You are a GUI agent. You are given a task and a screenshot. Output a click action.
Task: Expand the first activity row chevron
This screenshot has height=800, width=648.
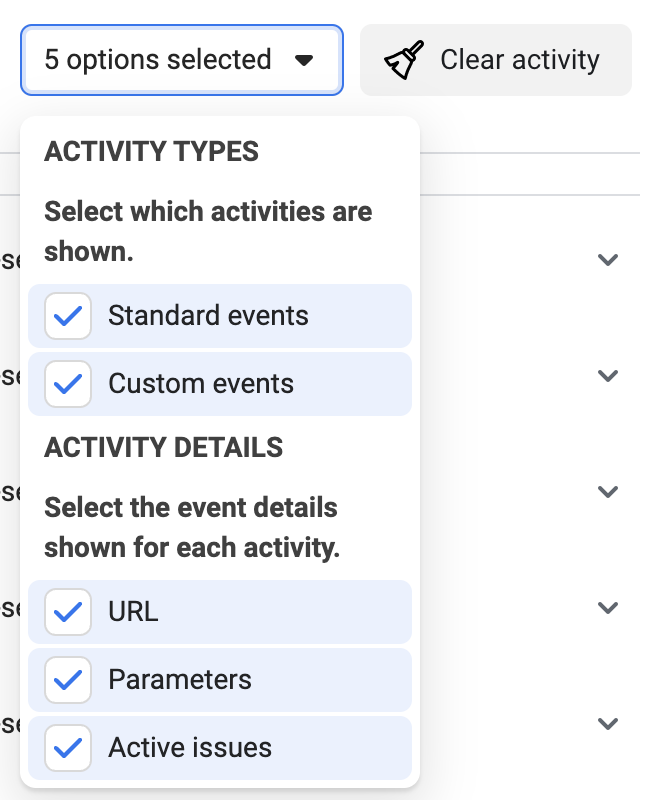[x=608, y=260]
